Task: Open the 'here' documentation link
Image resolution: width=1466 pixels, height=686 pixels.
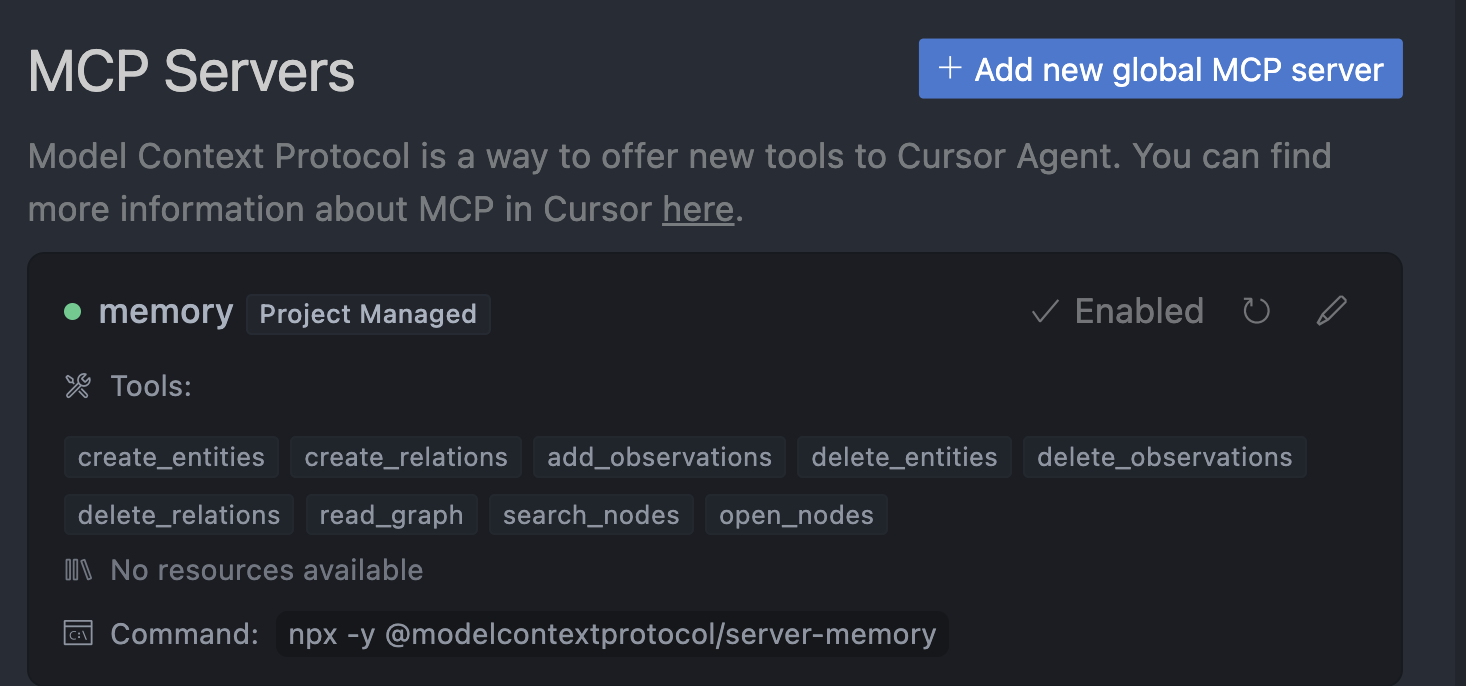Action: pyautogui.click(x=698, y=209)
